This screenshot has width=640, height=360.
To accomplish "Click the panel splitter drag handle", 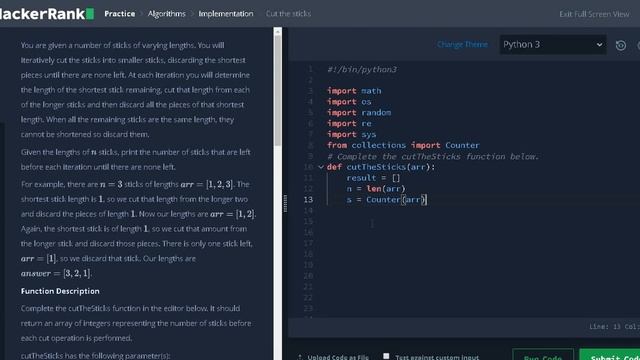I will point(285,203).
